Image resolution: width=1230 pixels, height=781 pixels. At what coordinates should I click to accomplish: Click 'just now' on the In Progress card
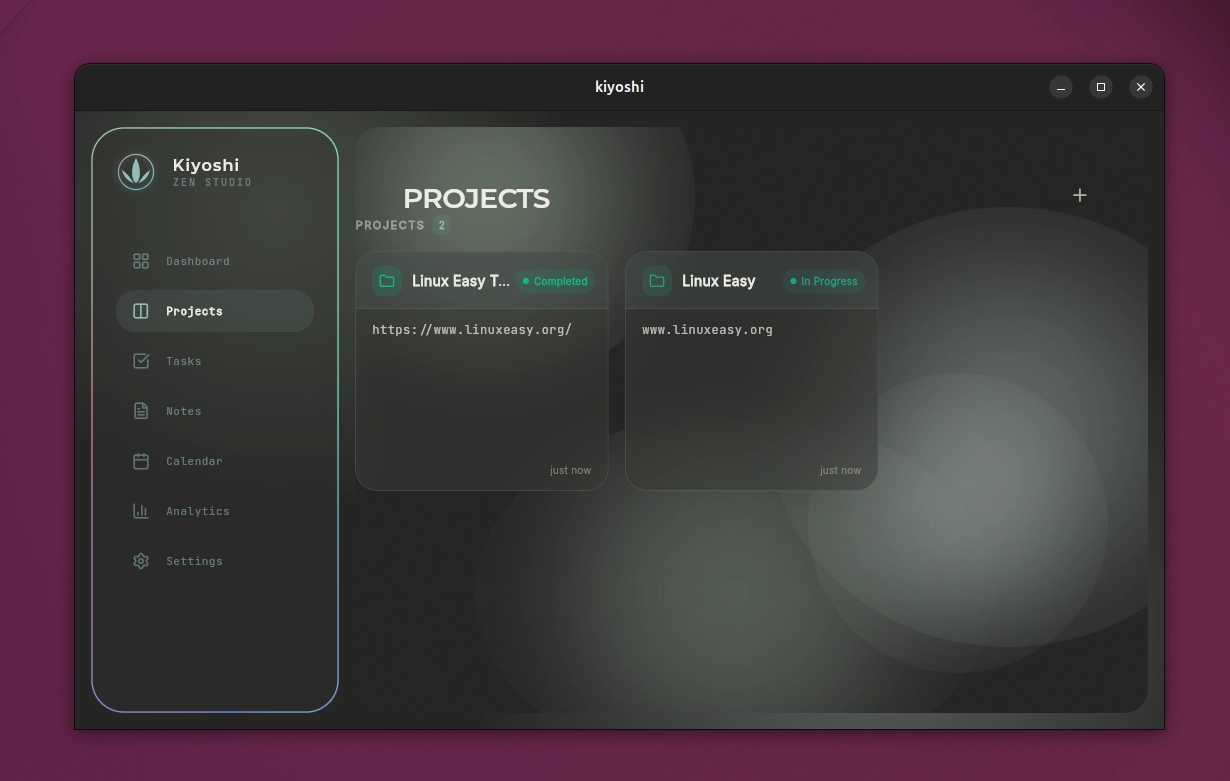point(840,470)
